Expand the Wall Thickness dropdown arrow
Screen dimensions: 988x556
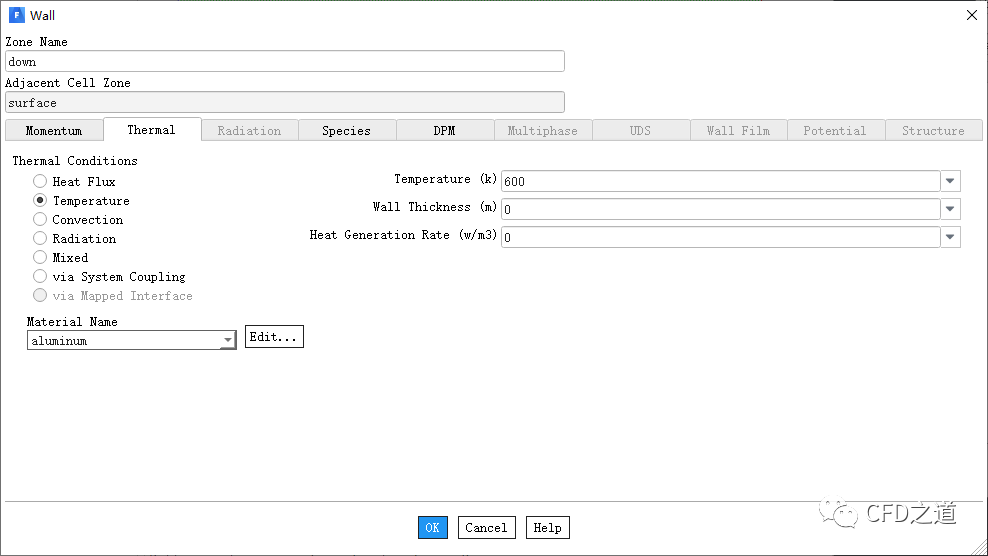click(x=950, y=209)
